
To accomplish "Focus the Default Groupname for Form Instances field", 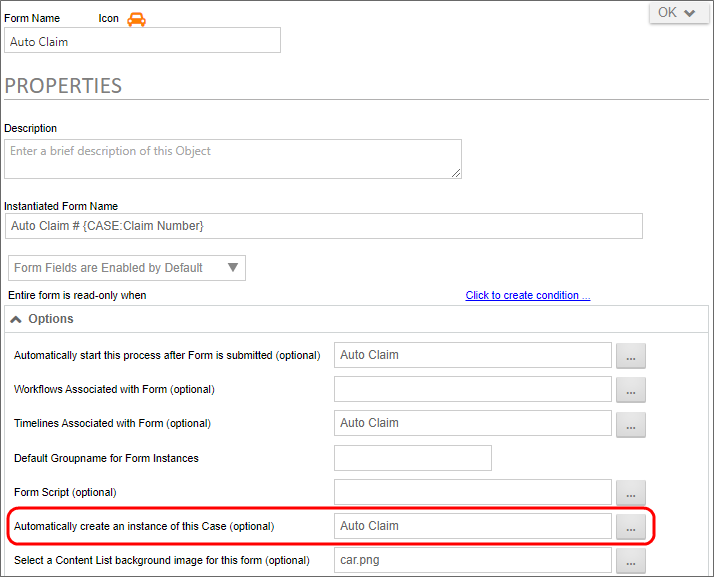I will point(412,458).
